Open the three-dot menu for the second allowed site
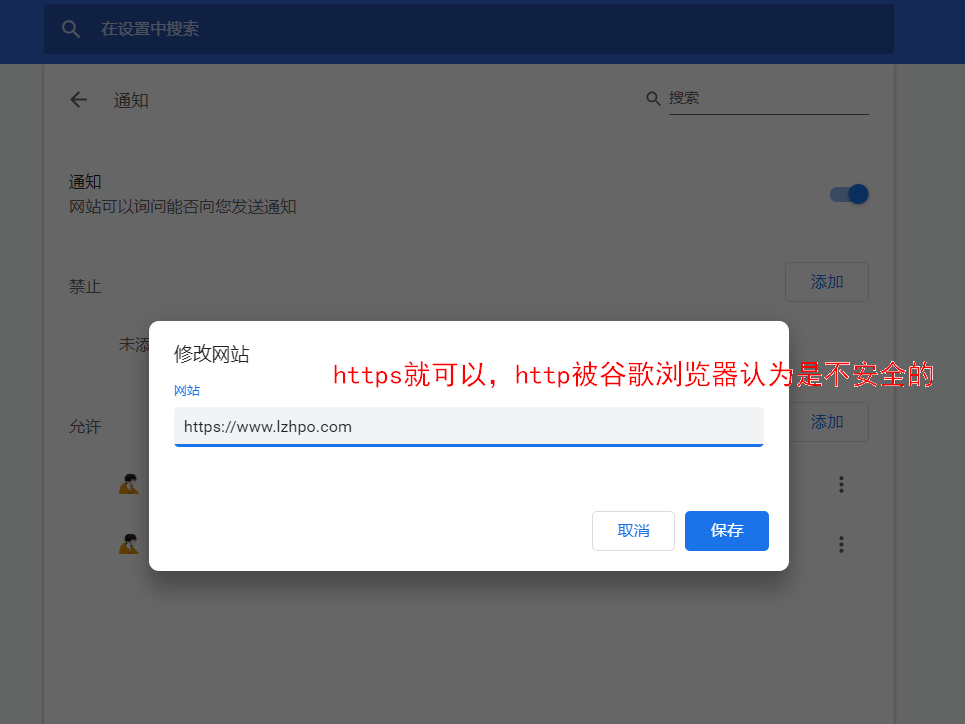The image size is (965, 724). 841,544
